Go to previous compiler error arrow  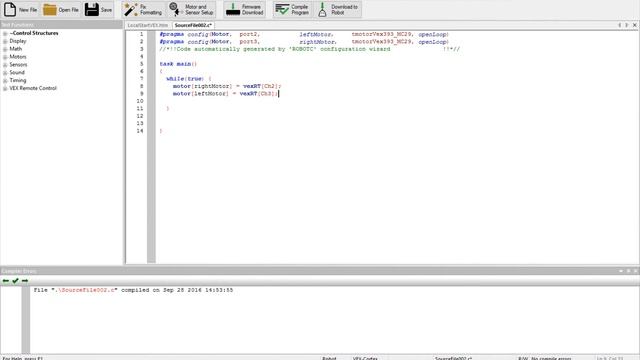6,281
